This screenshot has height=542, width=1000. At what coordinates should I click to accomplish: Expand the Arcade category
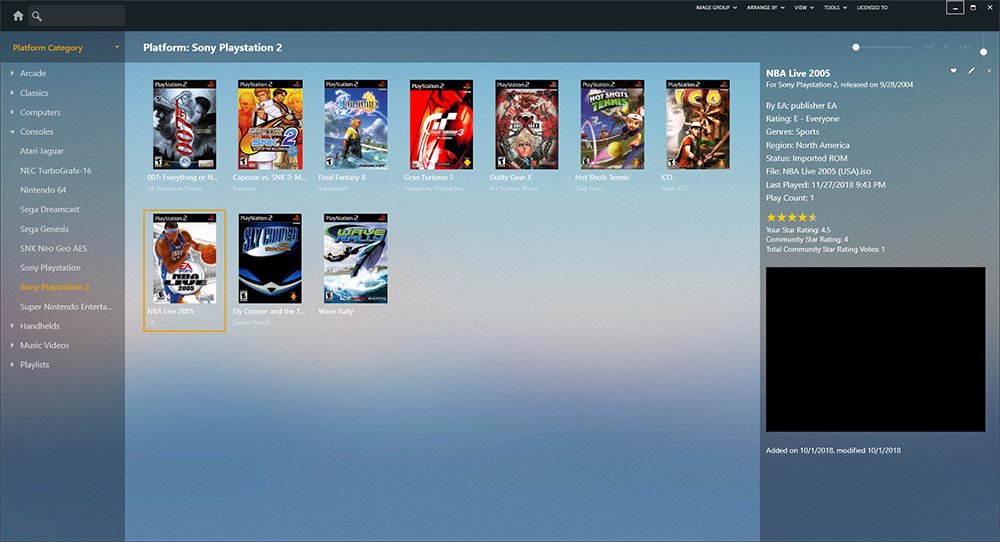pos(12,73)
